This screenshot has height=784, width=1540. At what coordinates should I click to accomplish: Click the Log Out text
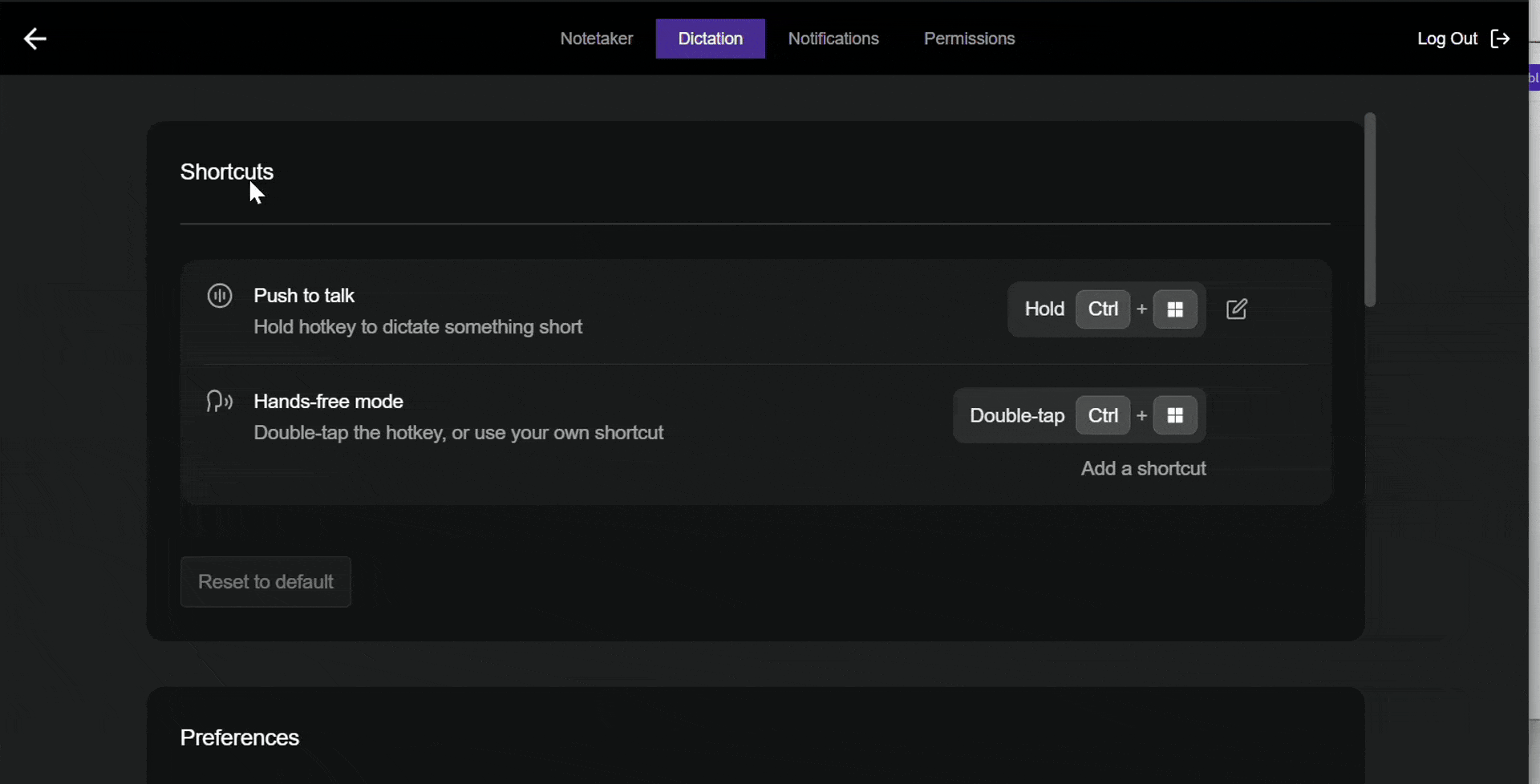[1447, 38]
